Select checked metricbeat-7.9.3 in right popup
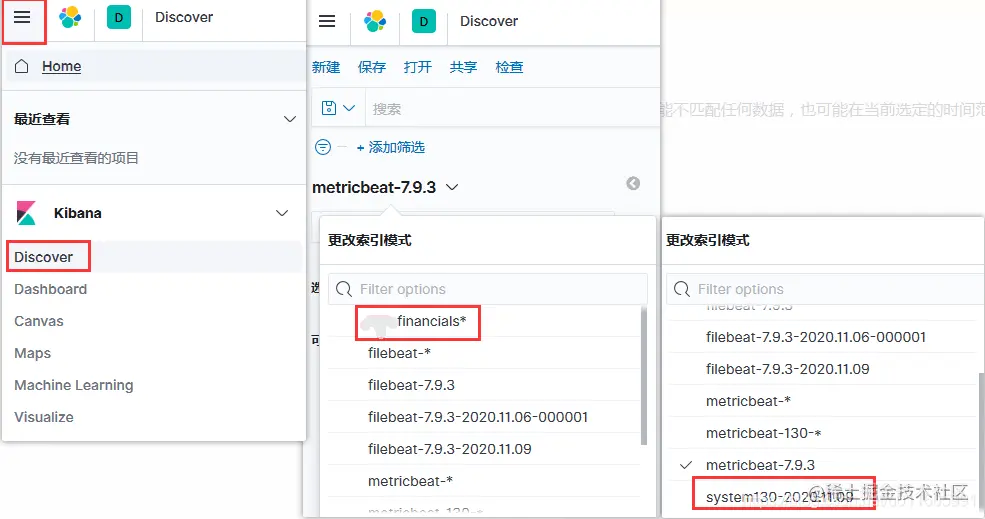The width and height of the screenshot is (985, 519). click(x=760, y=466)
